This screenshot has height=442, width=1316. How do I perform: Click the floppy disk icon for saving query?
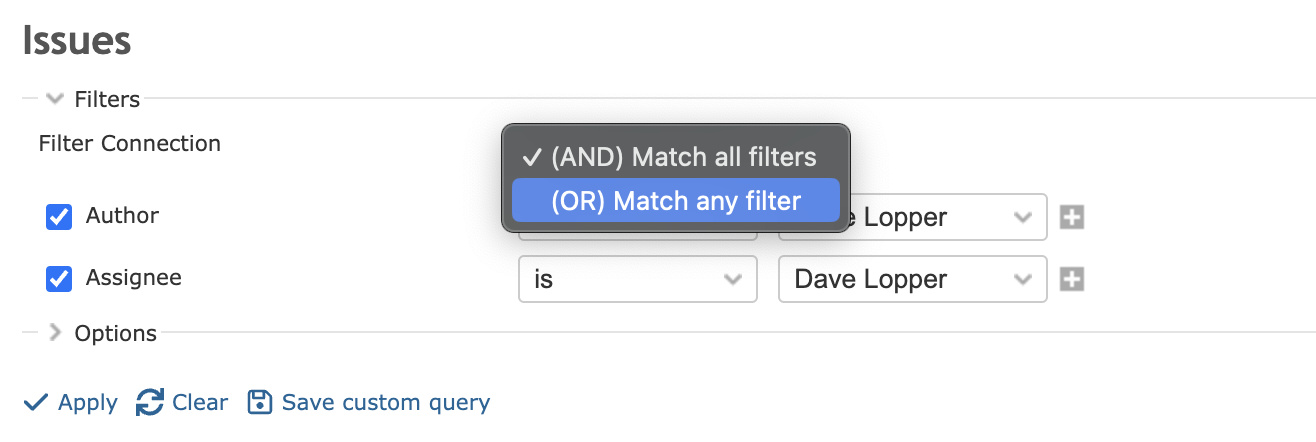tap(260, 403)
